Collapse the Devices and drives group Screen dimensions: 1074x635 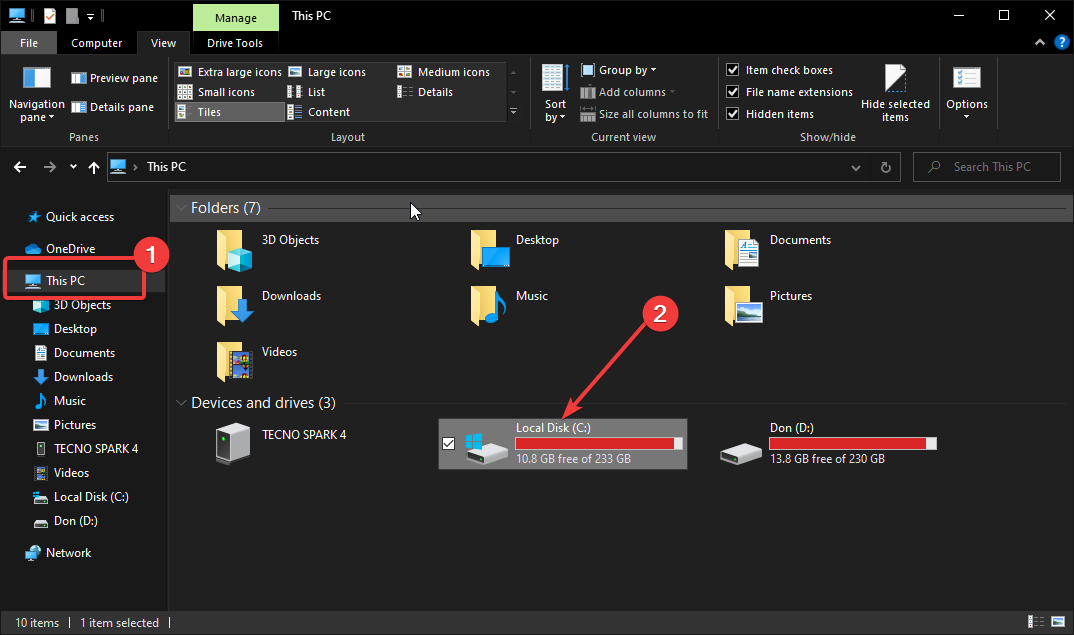pyautogui.click(x=181, y=403)
